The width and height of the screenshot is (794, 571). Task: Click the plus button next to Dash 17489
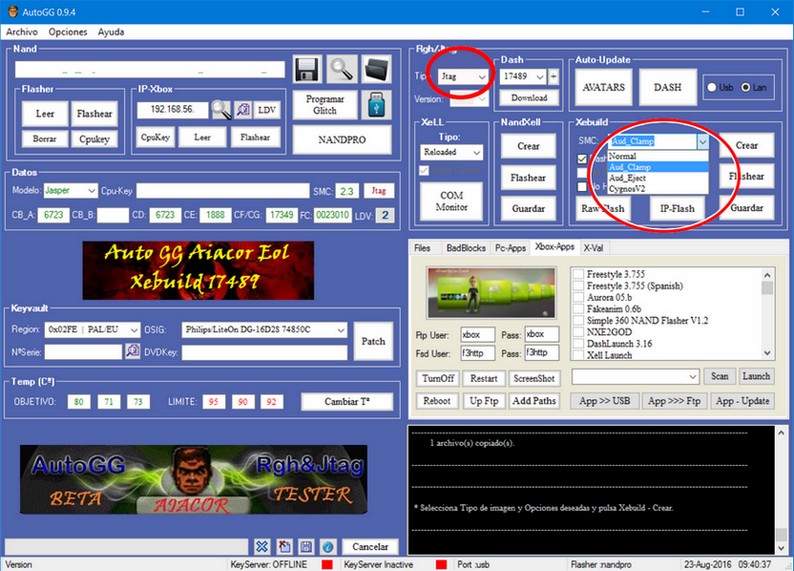tap(553, 76)
